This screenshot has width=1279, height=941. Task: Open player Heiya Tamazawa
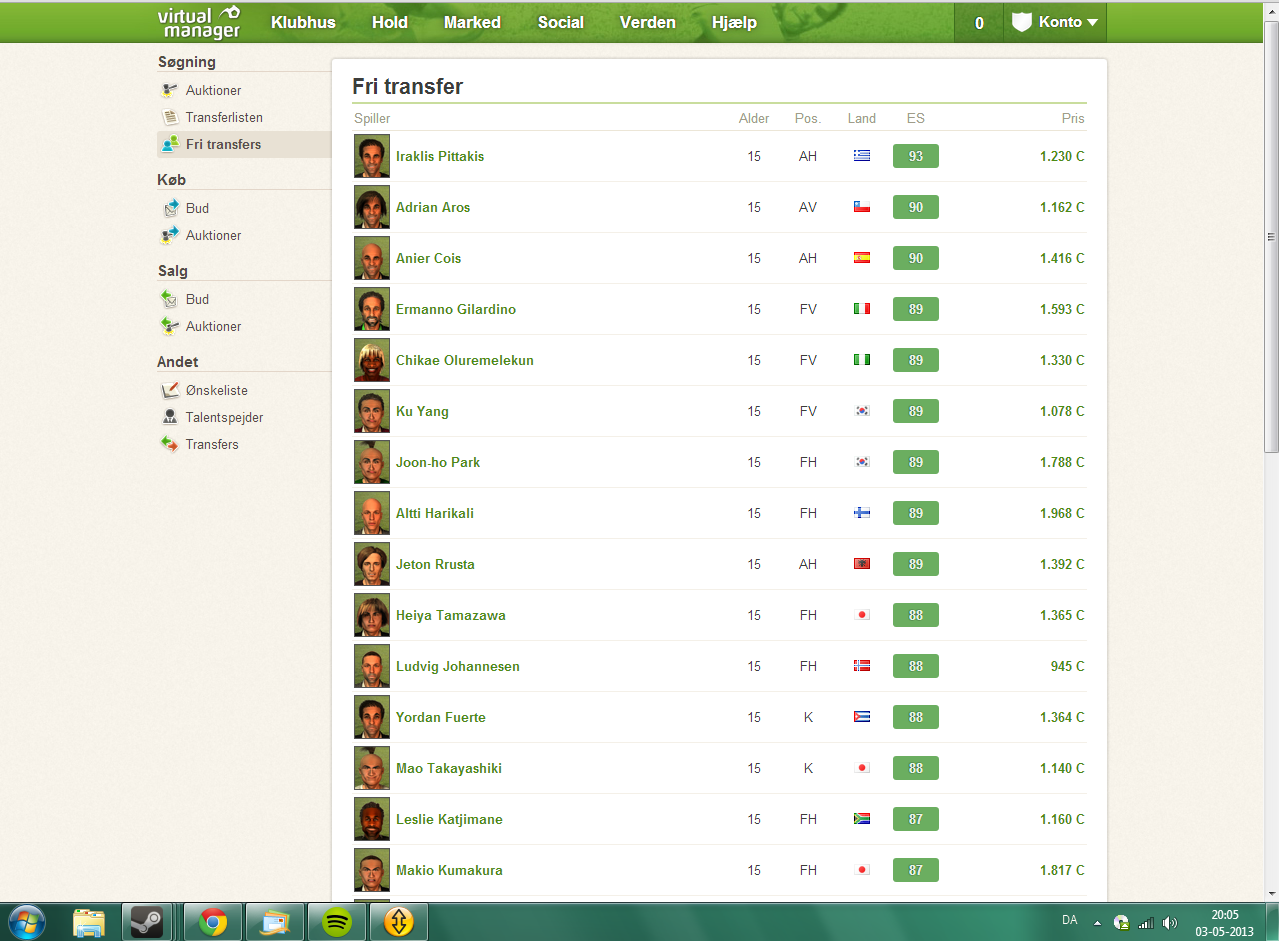click(451, 615)
